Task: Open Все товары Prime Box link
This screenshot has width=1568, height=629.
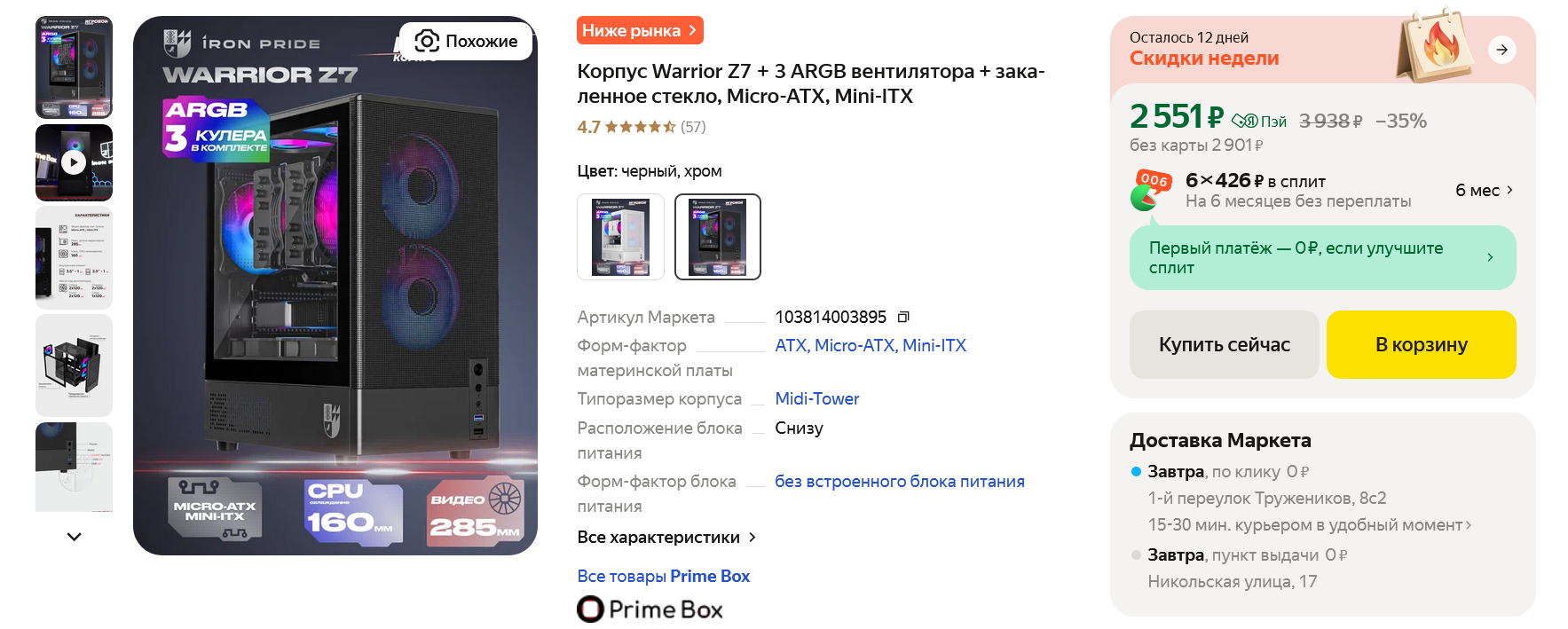Action: pyautogui.click(x=663, y=577)
